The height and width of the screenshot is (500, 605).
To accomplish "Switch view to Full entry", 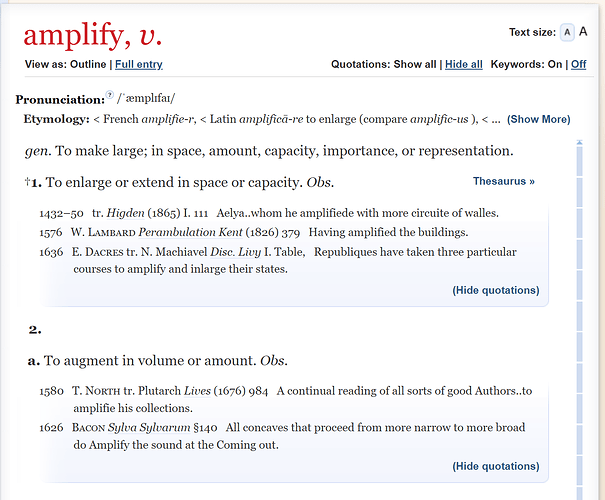I will click(139, 64).
